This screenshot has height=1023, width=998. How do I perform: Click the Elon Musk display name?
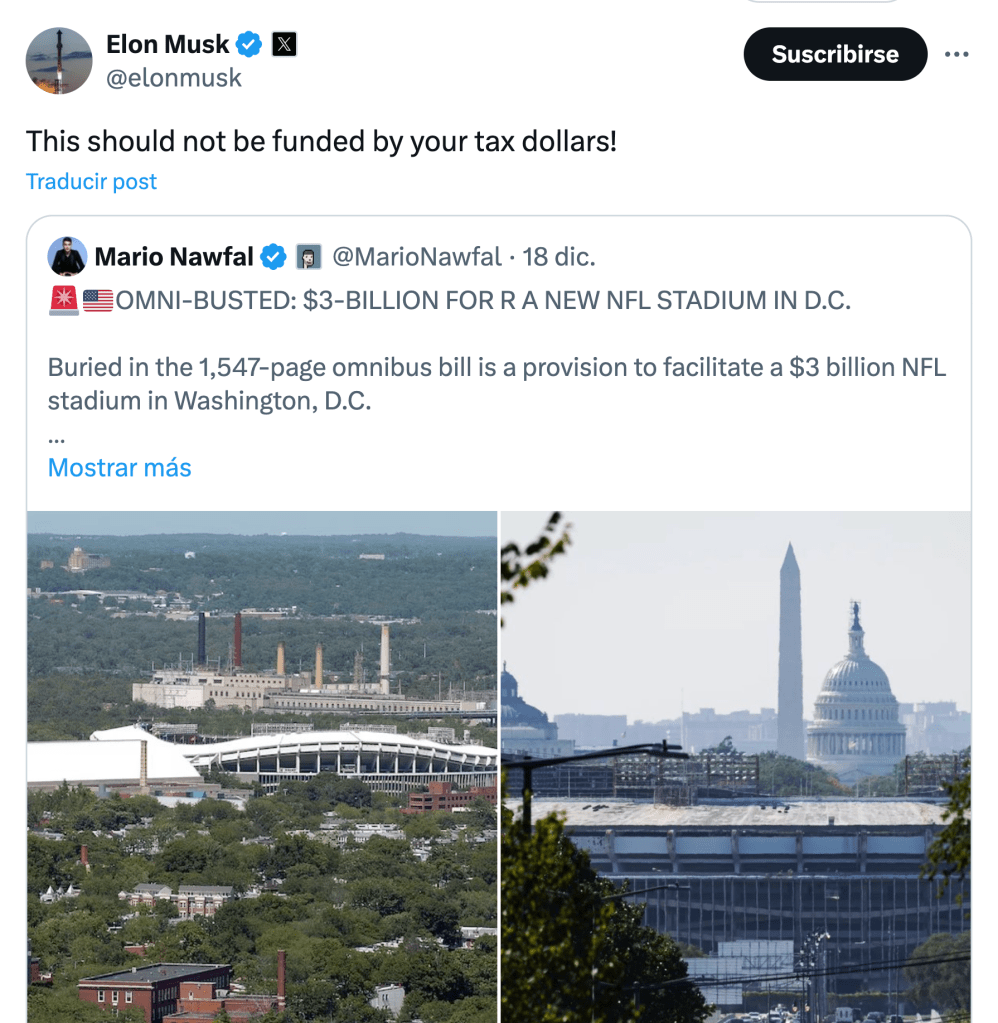coord(167,44)
